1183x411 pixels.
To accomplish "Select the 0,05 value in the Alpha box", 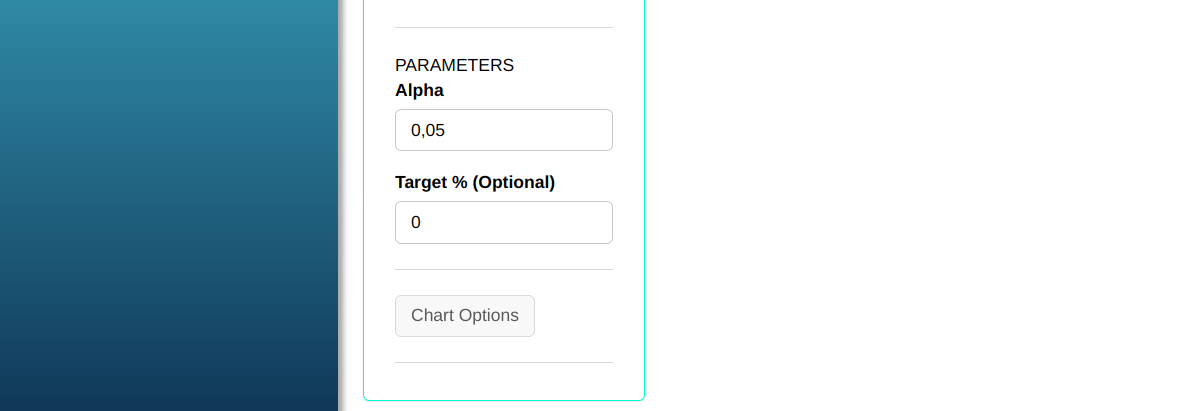I will coord(428,130).
